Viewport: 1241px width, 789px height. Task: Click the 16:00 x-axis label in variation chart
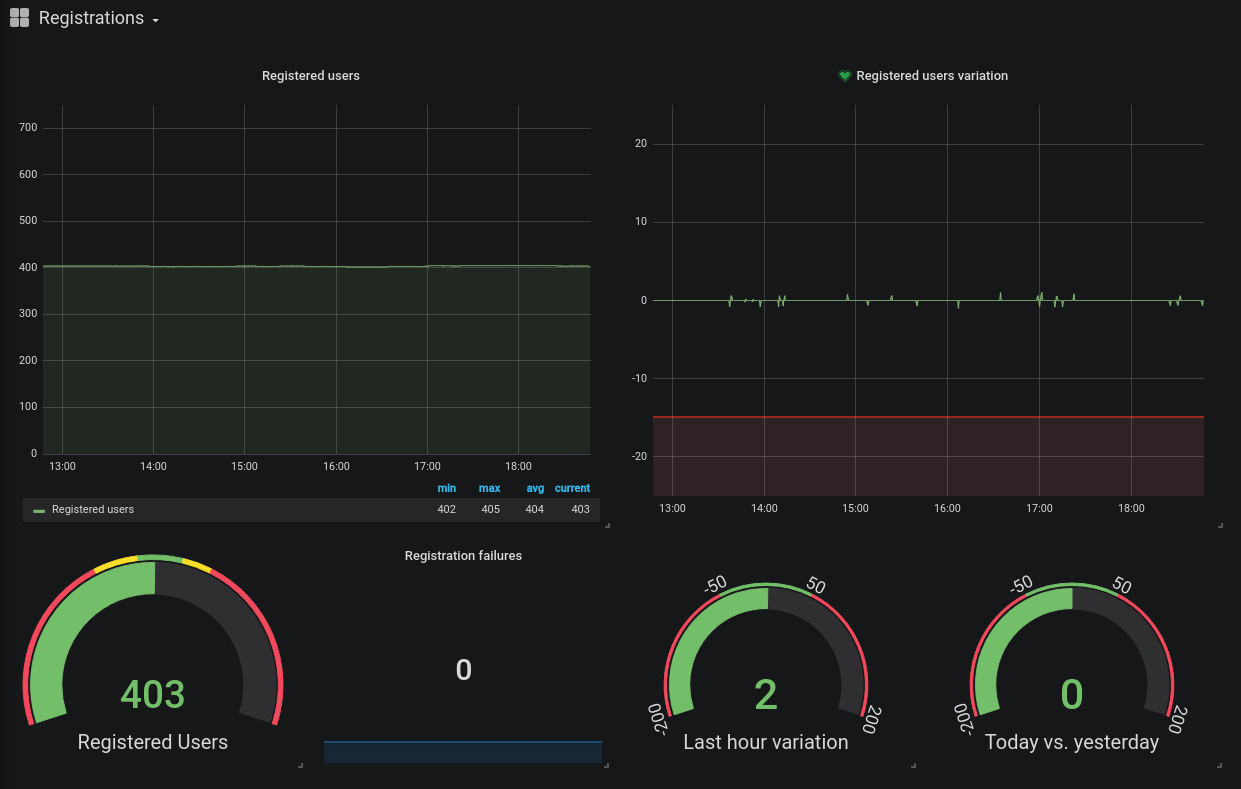click(947, 508)
